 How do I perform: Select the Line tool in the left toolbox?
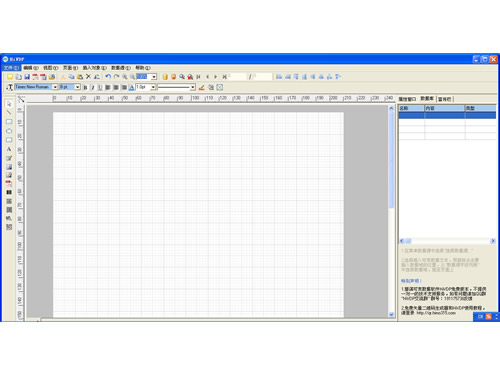tap(9, 112)
